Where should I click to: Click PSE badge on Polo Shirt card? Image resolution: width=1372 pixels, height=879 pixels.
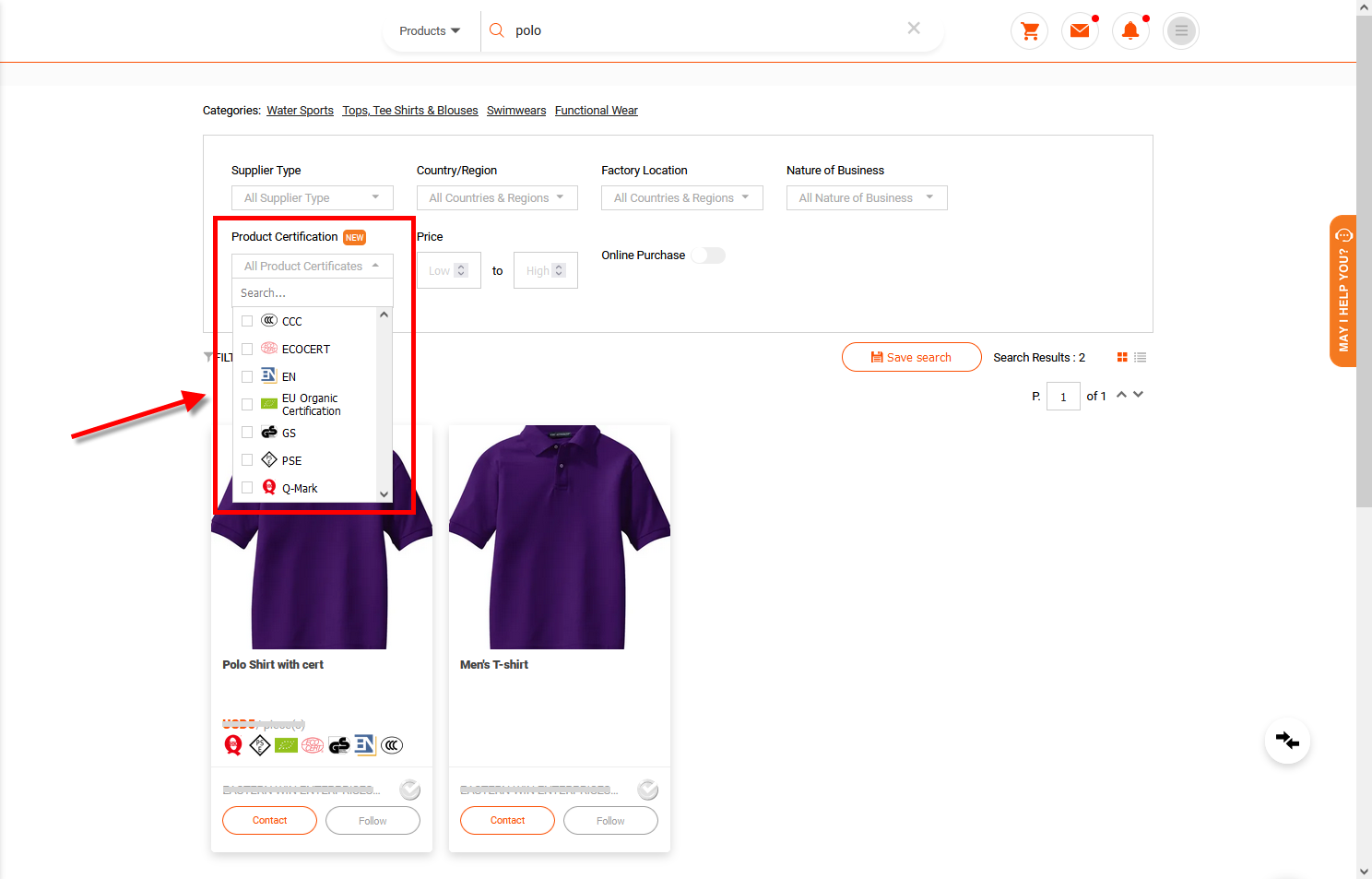[260, 745]
